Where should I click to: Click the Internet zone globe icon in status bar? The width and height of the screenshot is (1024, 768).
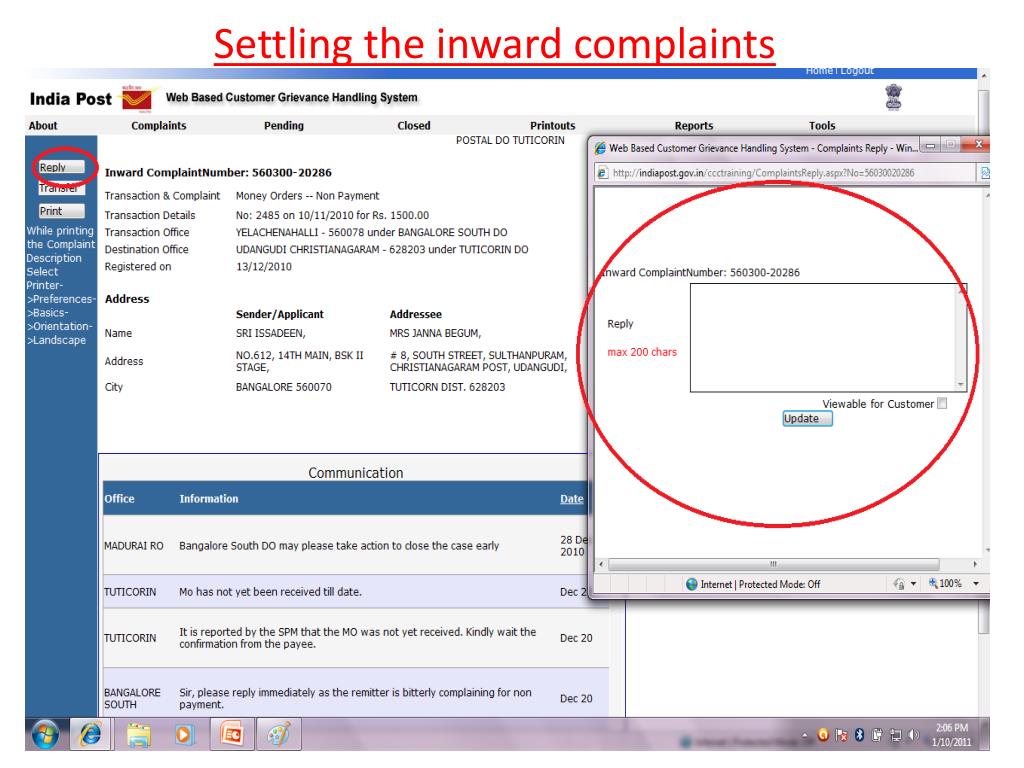[x=692, y=584]
